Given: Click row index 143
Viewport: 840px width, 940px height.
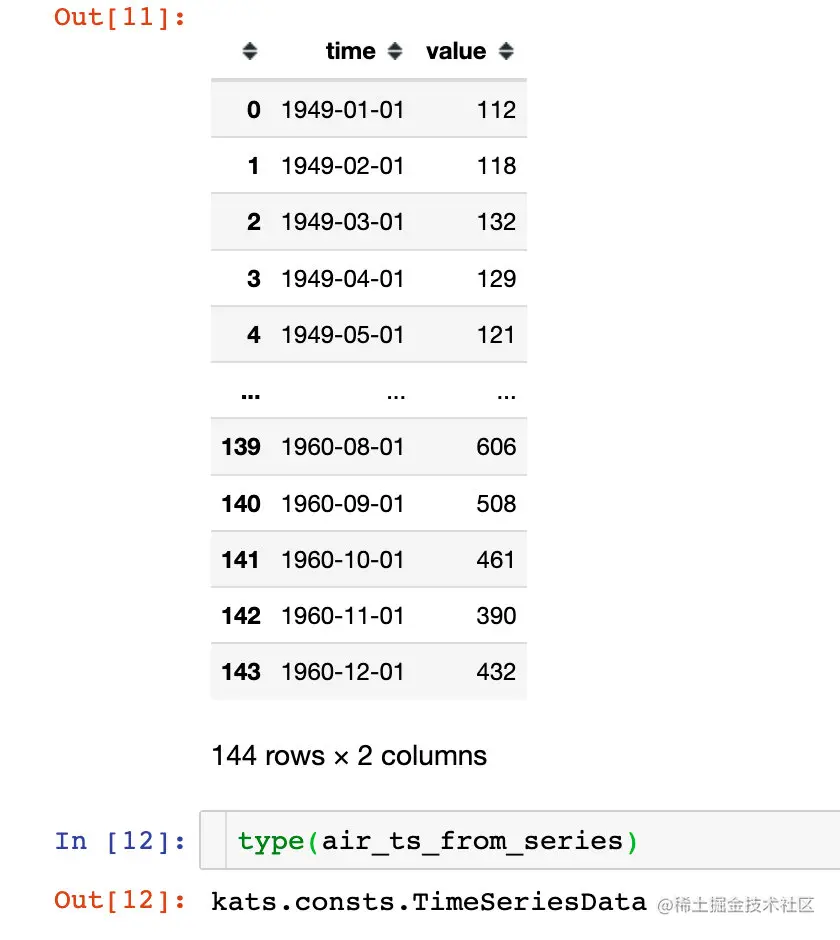Looking at the screenshot, I should pos(241,671).
